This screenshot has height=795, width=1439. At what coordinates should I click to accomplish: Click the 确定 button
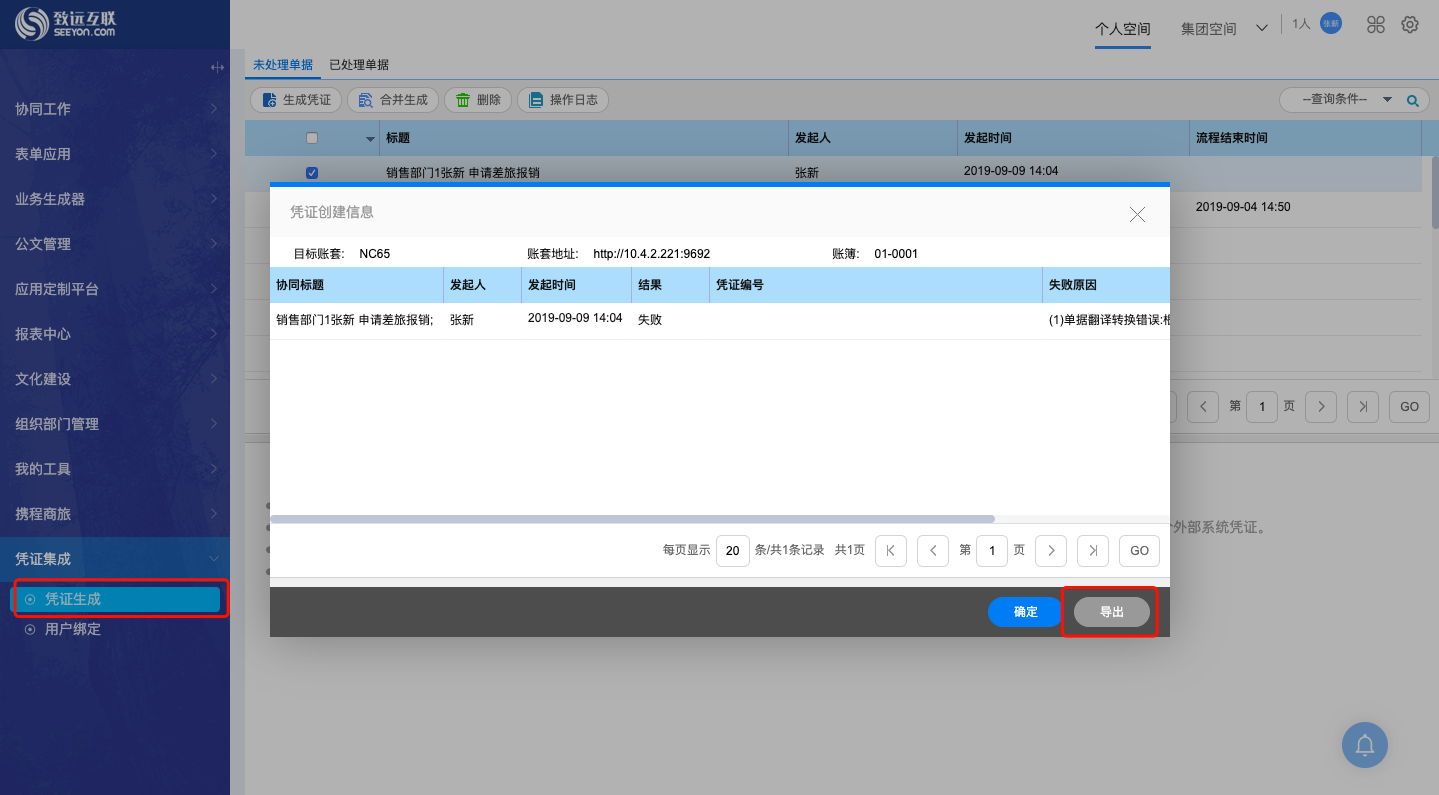click(1025, 612)
